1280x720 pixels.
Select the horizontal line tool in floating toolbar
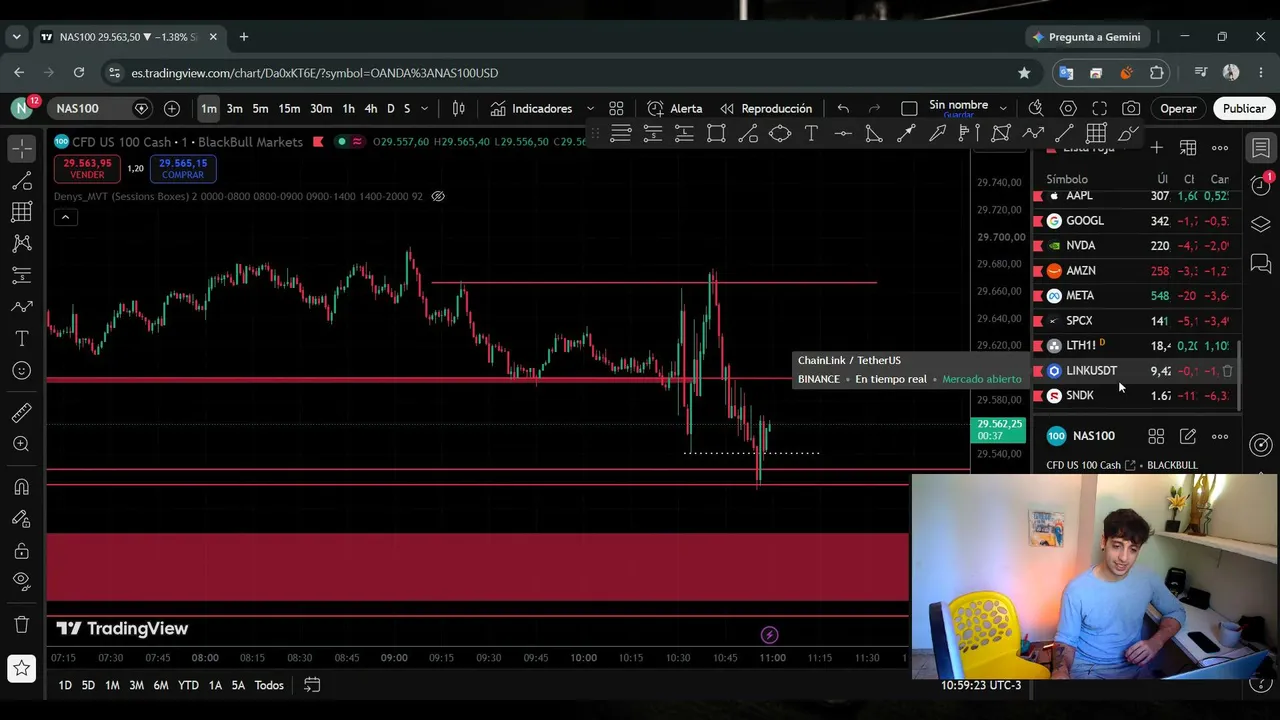point(843,133)
